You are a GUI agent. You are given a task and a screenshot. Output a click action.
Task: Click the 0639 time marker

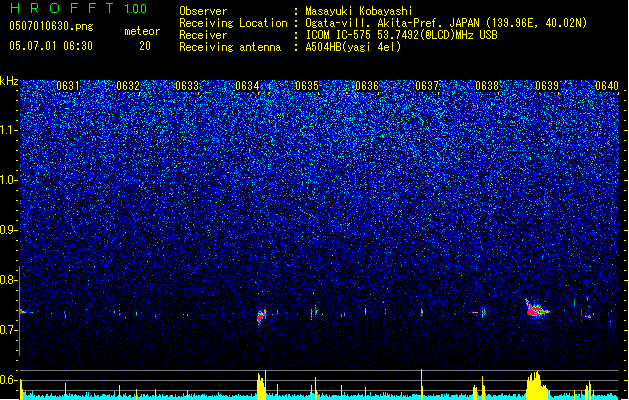[547, 86]
